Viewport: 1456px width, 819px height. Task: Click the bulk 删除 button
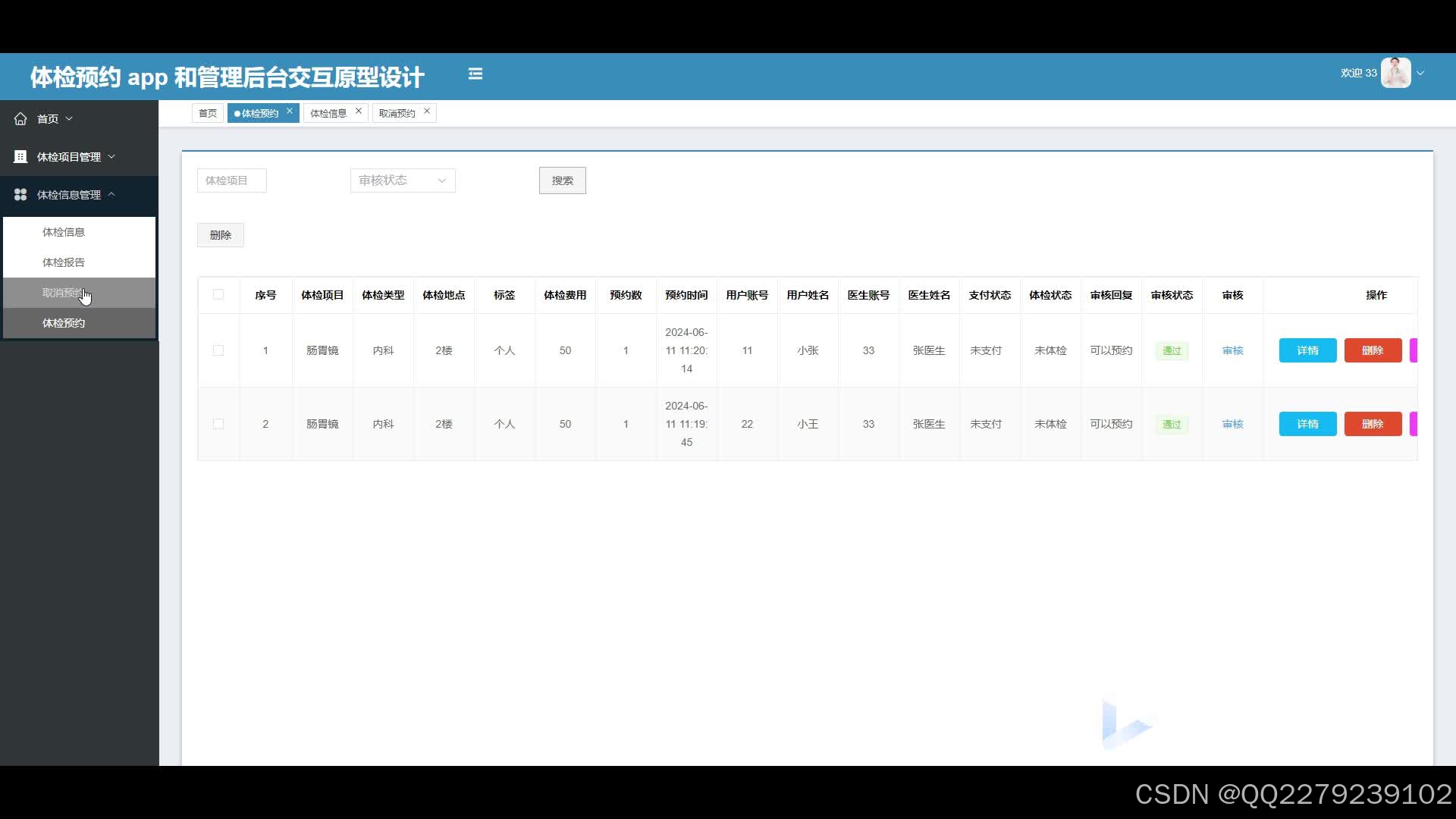click(220, 235)
